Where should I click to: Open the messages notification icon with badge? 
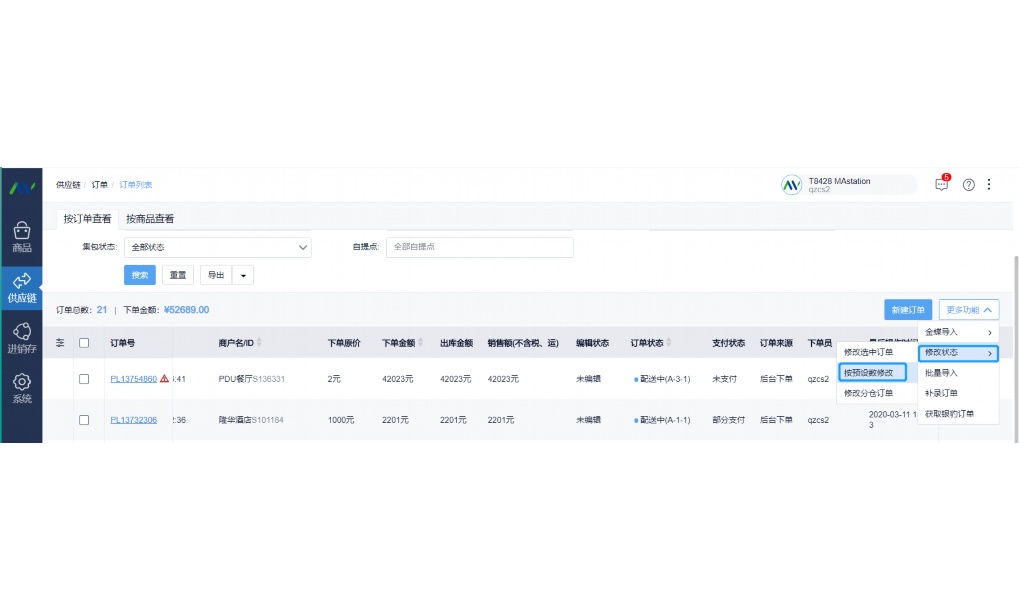[942, 184]
